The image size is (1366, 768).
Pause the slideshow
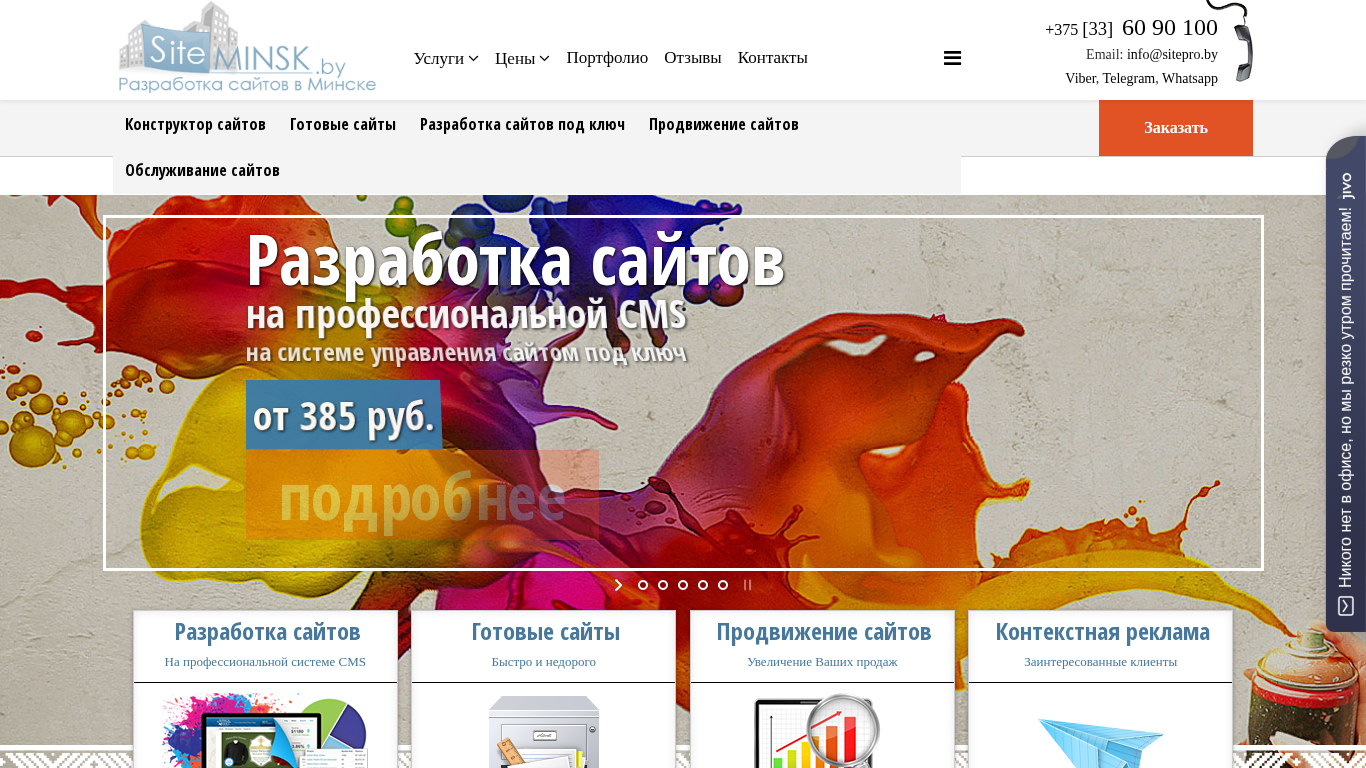[x=747, y=585]
